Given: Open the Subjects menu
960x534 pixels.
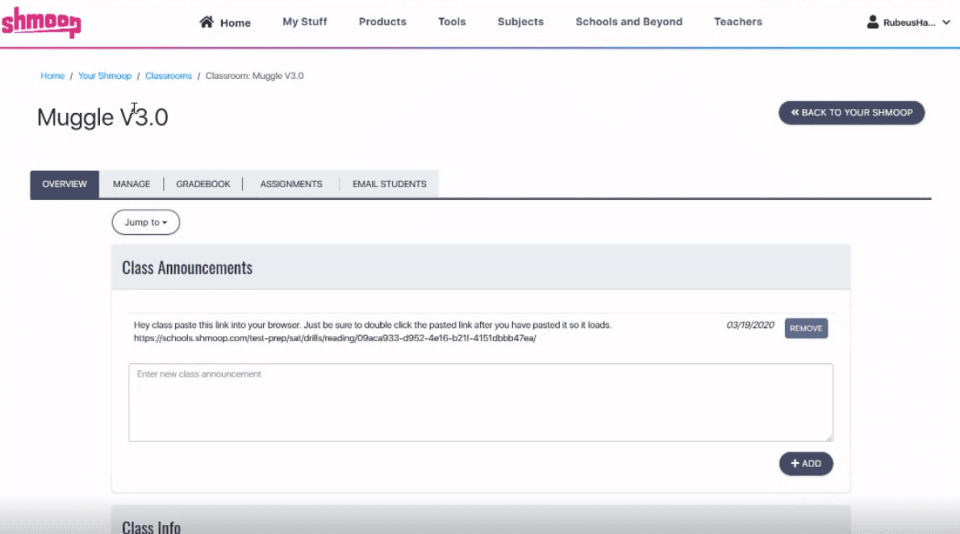Looking at the screenshot, I should click(520, 21).
